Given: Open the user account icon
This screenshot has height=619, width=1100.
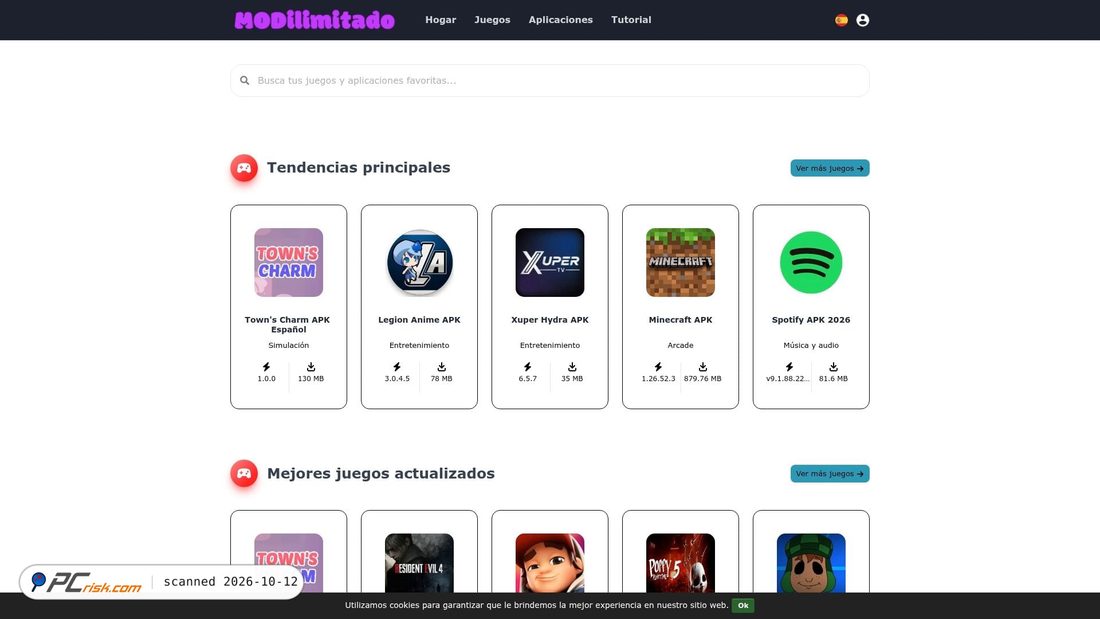Looking at the screenshot, I should tap(863, 20).
